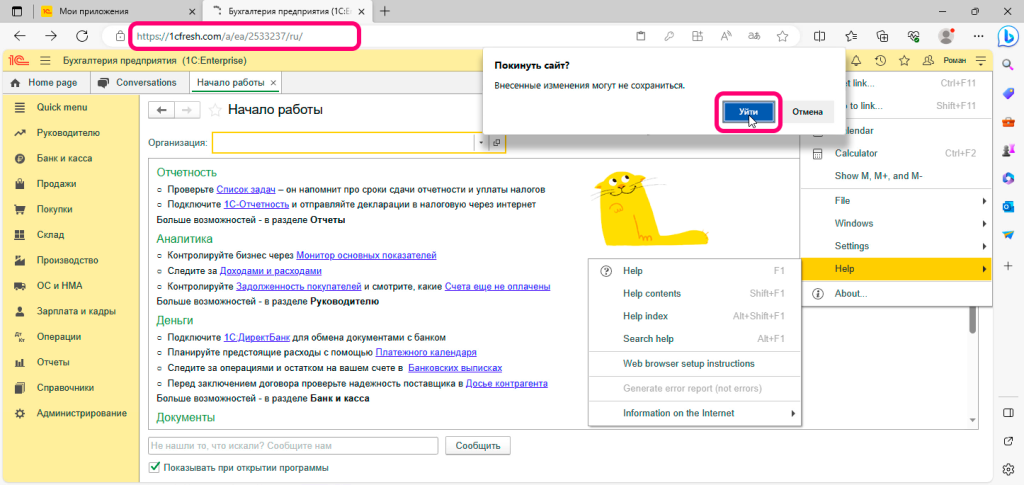Image resolution: width=1024 pixels, height=485 pixels.
Task: Switch to Home page tab
Action: pyautogui.click(x=44, y=83)
